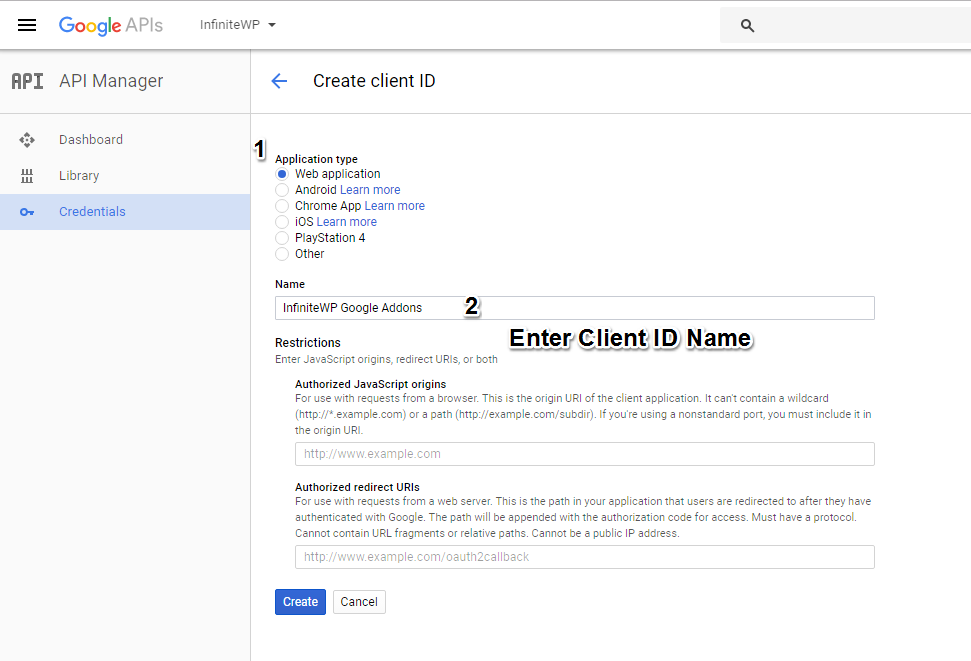Image resolution: width=971 pixels, height=661 pixels.
Task: Click the top search box
Action: point(845,25)
